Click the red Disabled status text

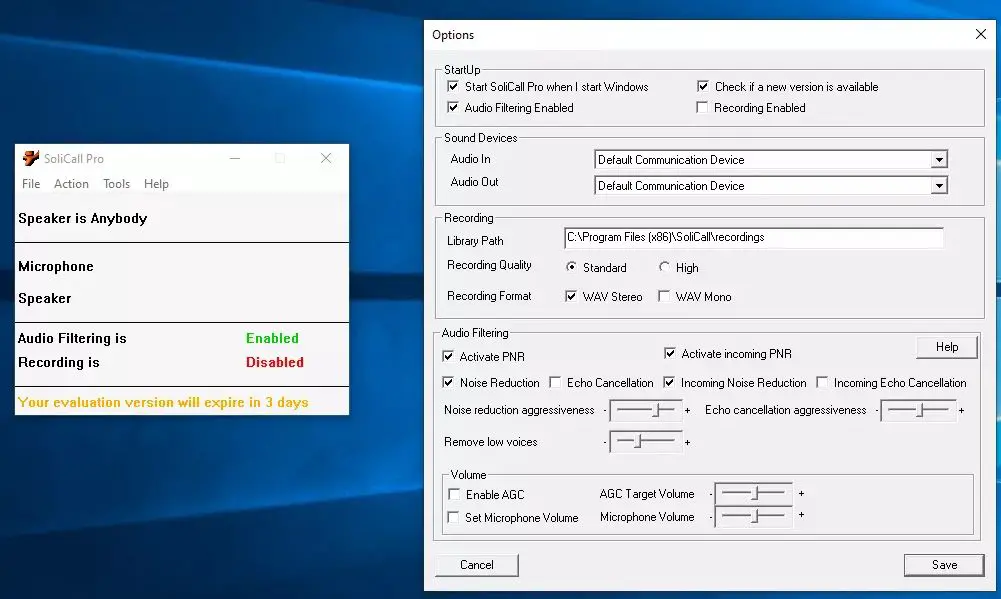pos(275,362)
